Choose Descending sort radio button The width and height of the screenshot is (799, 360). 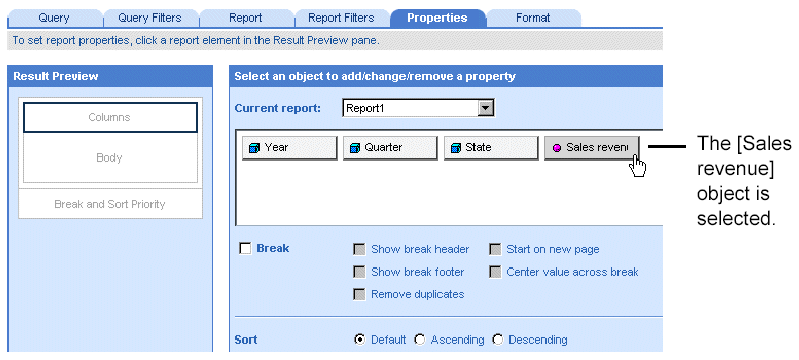[497, 340]
